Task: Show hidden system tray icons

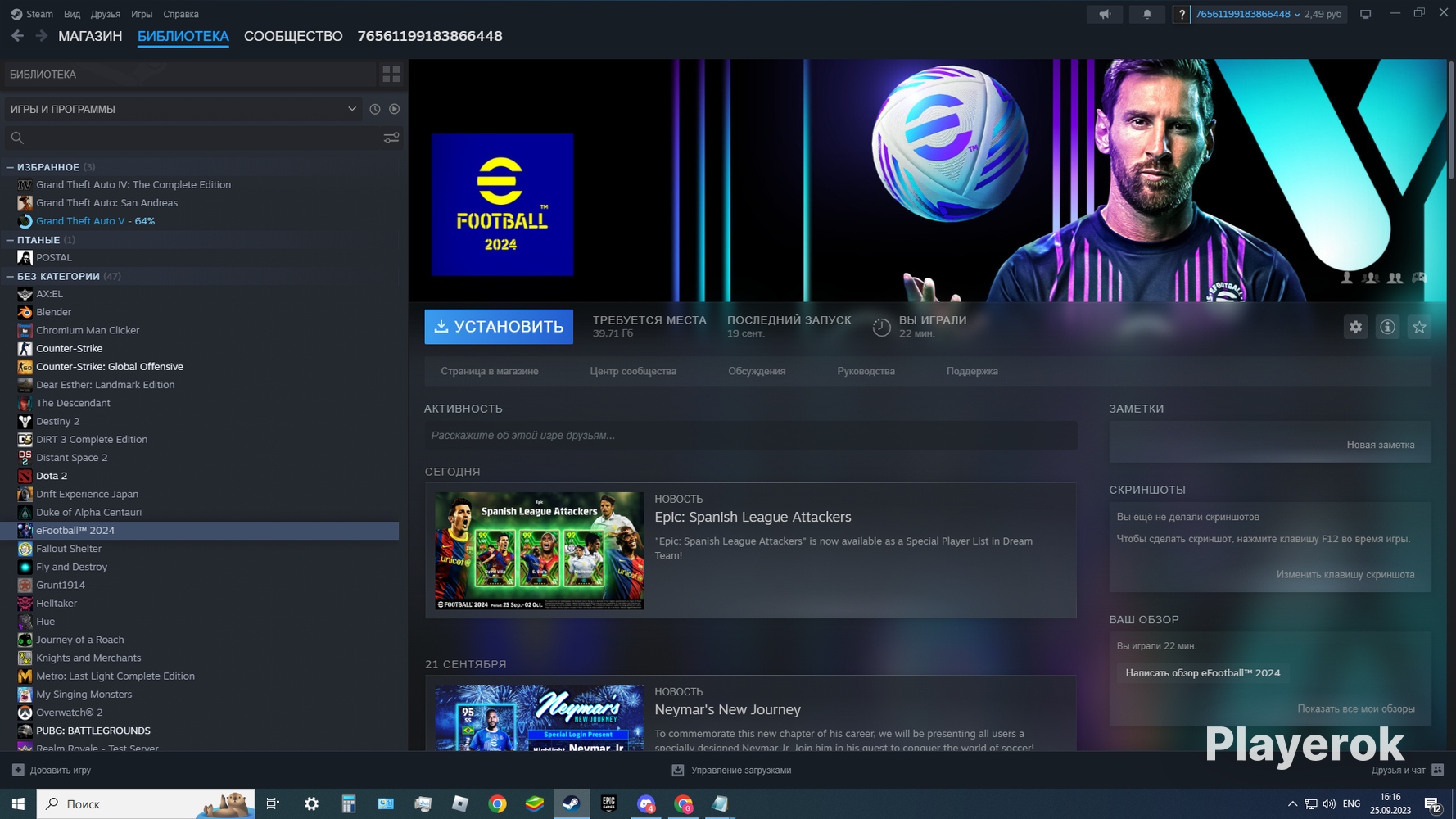Action: coord(1292,803)
